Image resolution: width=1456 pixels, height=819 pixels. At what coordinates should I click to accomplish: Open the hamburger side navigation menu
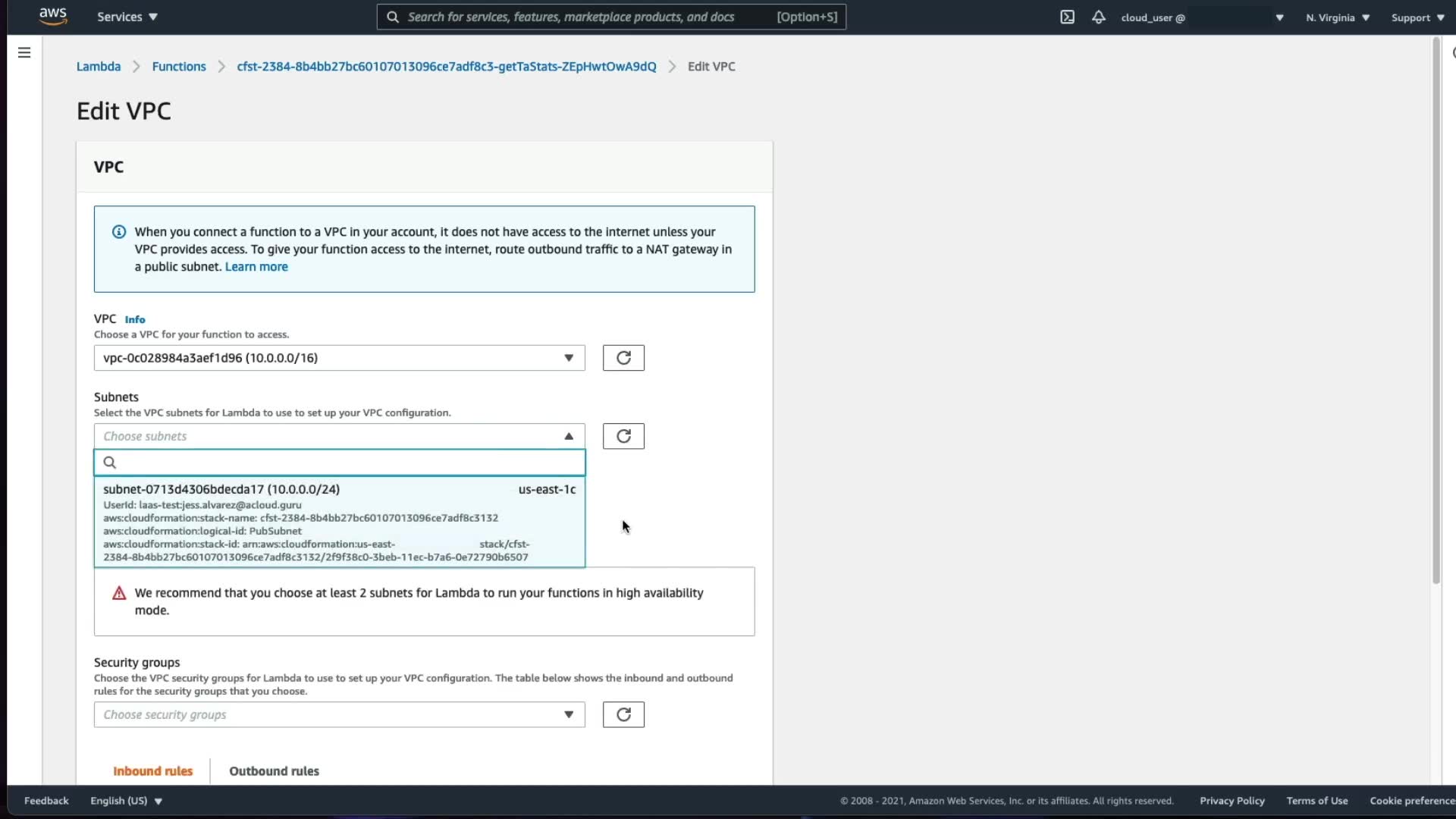click(24, 52)
